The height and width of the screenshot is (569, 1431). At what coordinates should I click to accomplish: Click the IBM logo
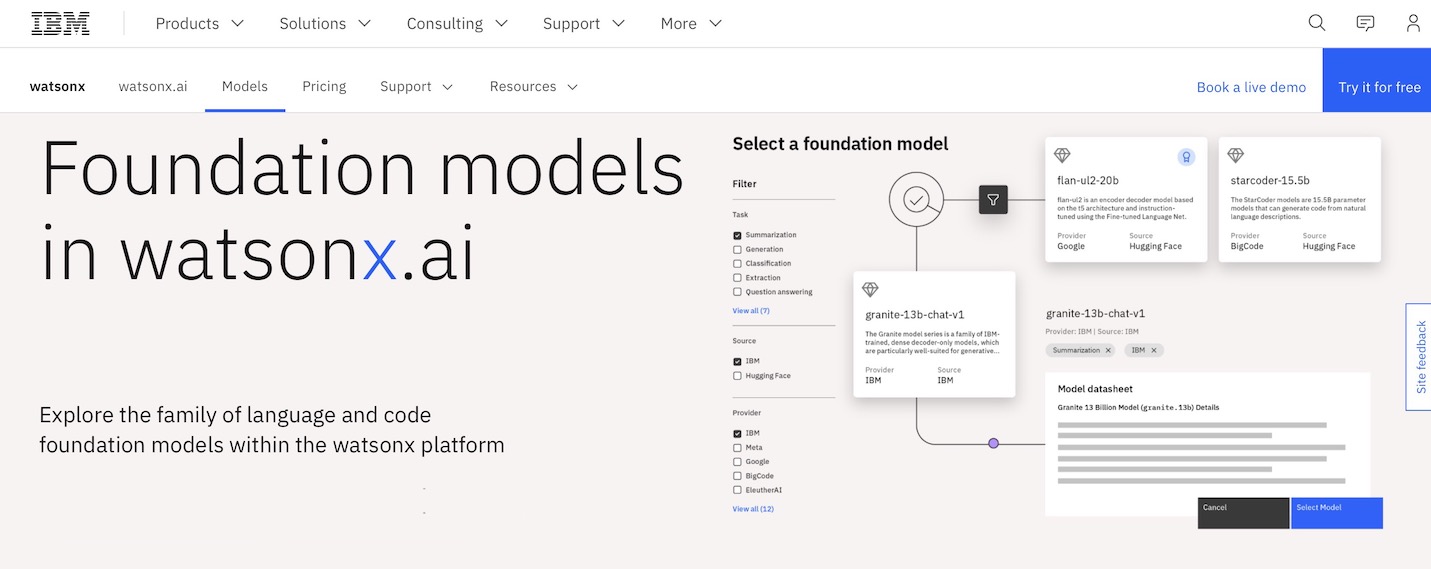coord(60,24)
